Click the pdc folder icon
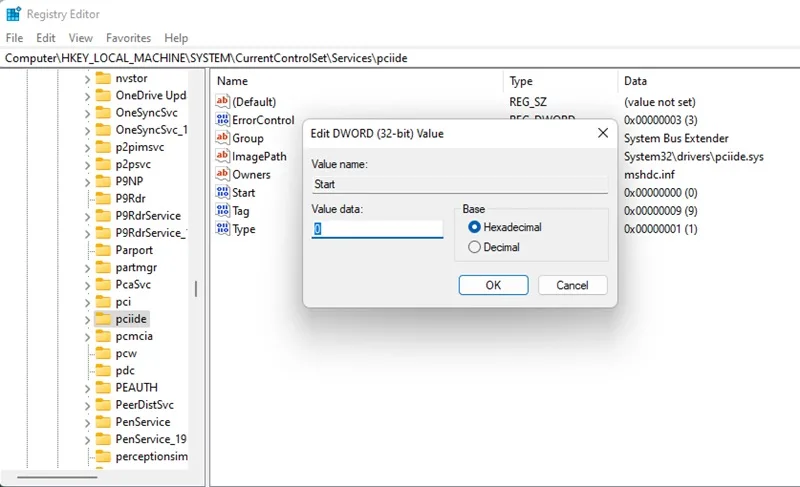 tap(103, 370)
